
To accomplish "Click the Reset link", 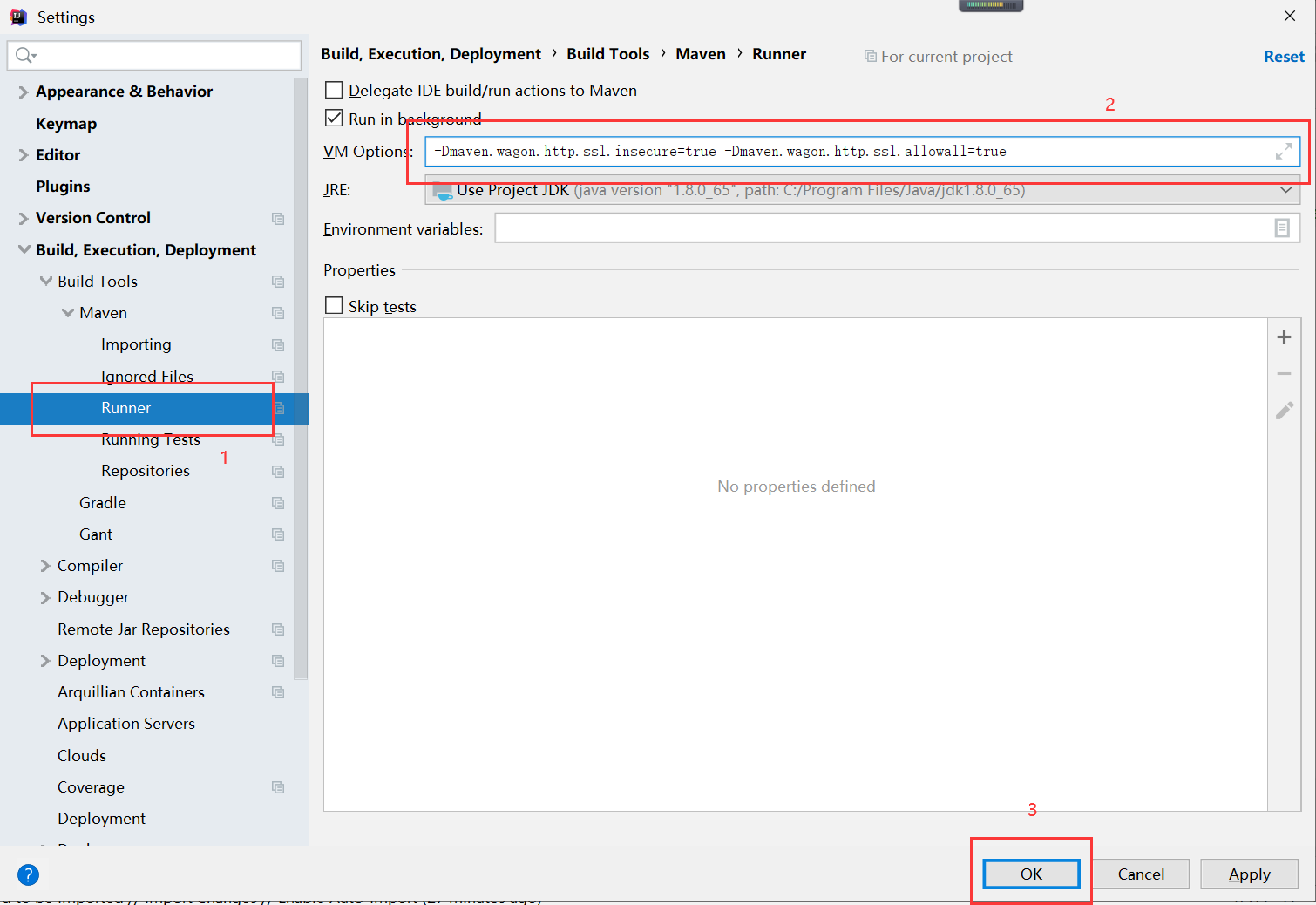I will tap(1284, 56).
